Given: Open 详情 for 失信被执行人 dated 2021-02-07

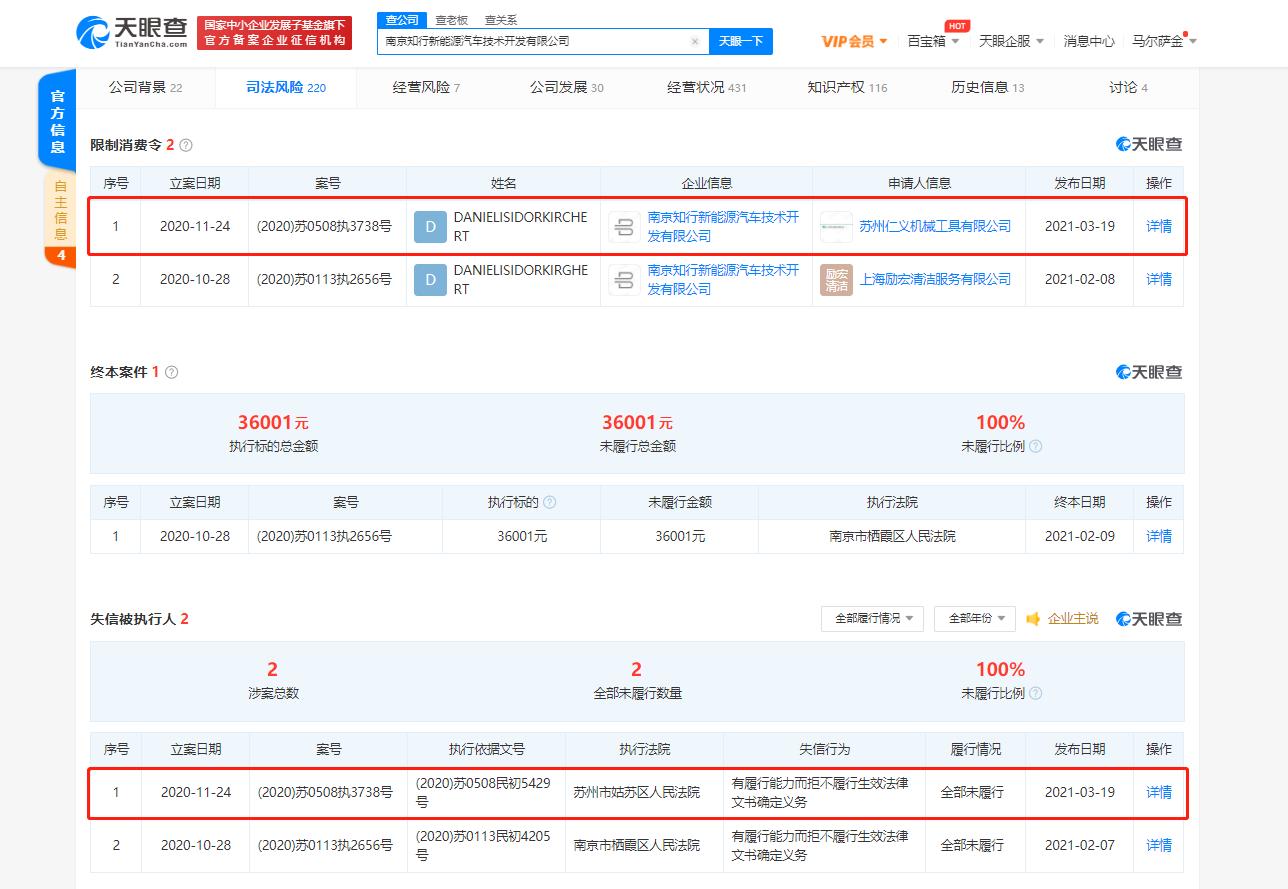Looking at the screenshot, I should tap(1159, 846).
